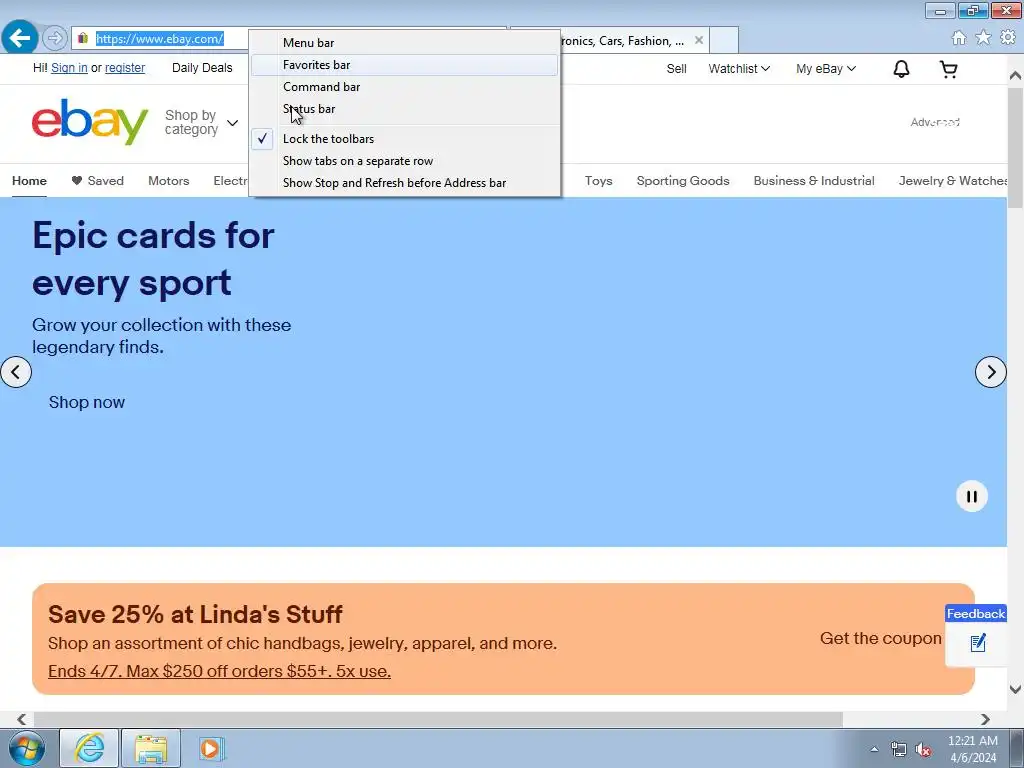
Task: Click the Shop now button
Action: [87, 402]
